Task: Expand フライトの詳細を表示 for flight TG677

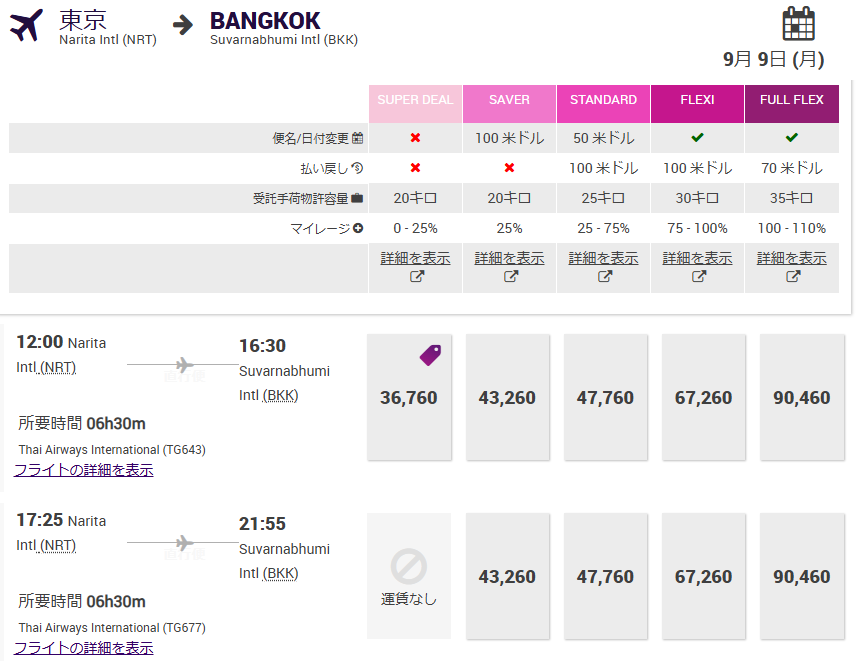Action: [x=84, y=648]
